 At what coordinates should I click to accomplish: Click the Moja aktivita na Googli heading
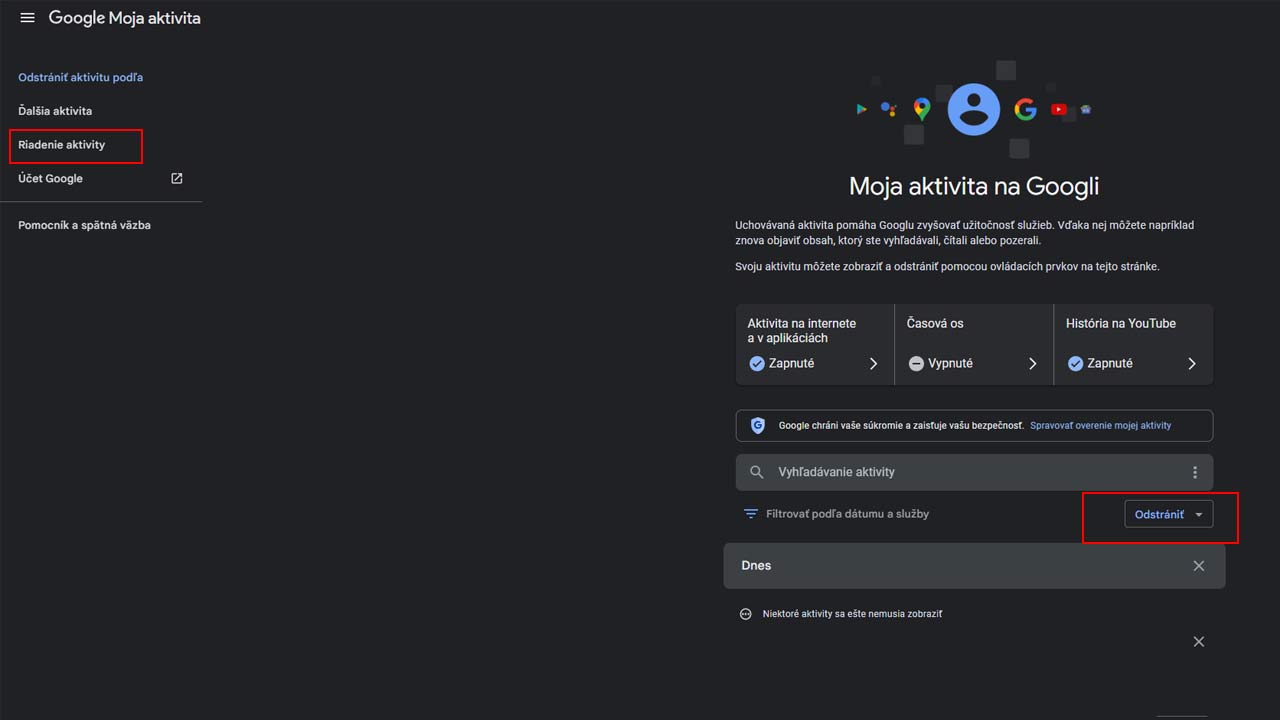[974, 186]
